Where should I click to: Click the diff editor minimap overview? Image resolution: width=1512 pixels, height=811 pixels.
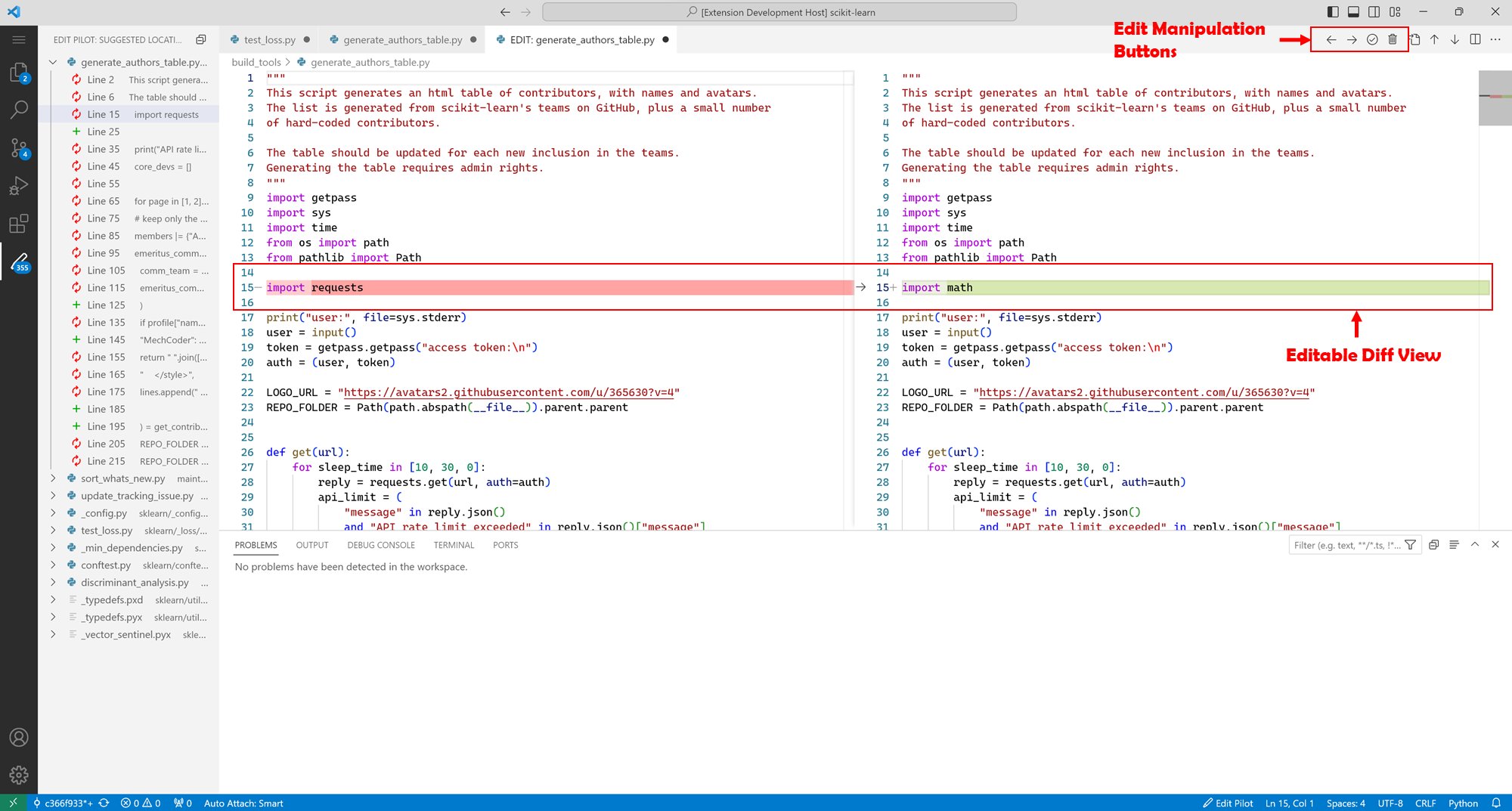pos(1495,97)
